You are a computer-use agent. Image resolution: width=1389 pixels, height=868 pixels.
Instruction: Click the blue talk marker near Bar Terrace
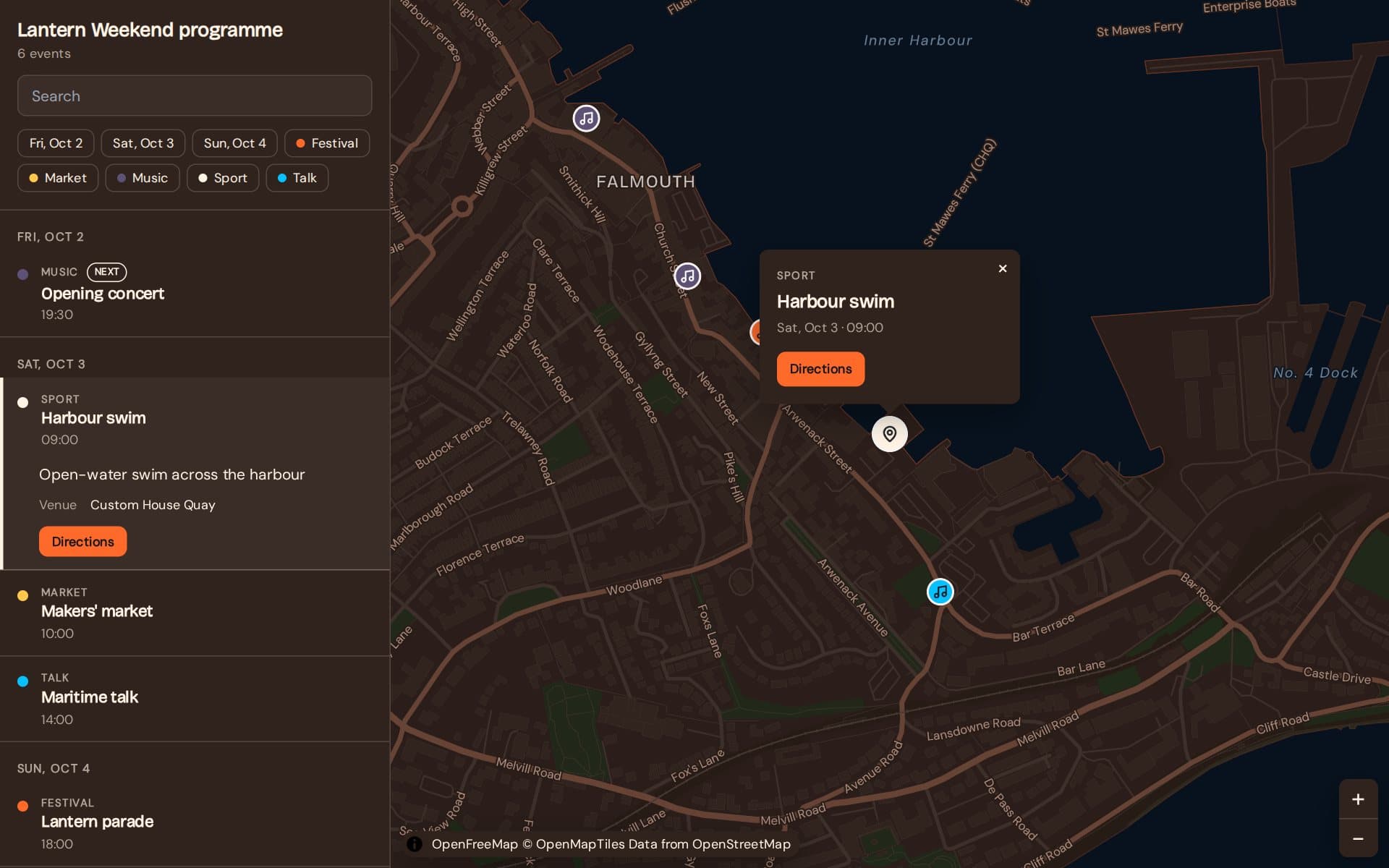pos(940,592)
